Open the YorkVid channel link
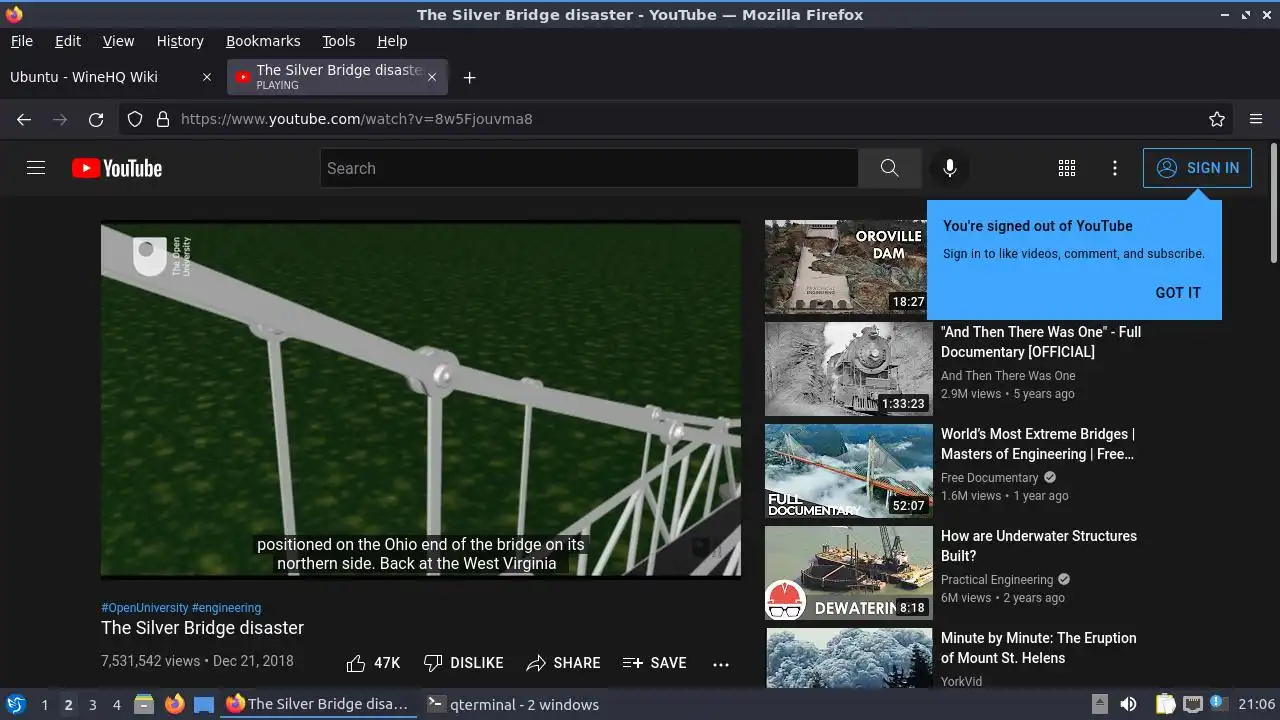 (x=961, y=681)
